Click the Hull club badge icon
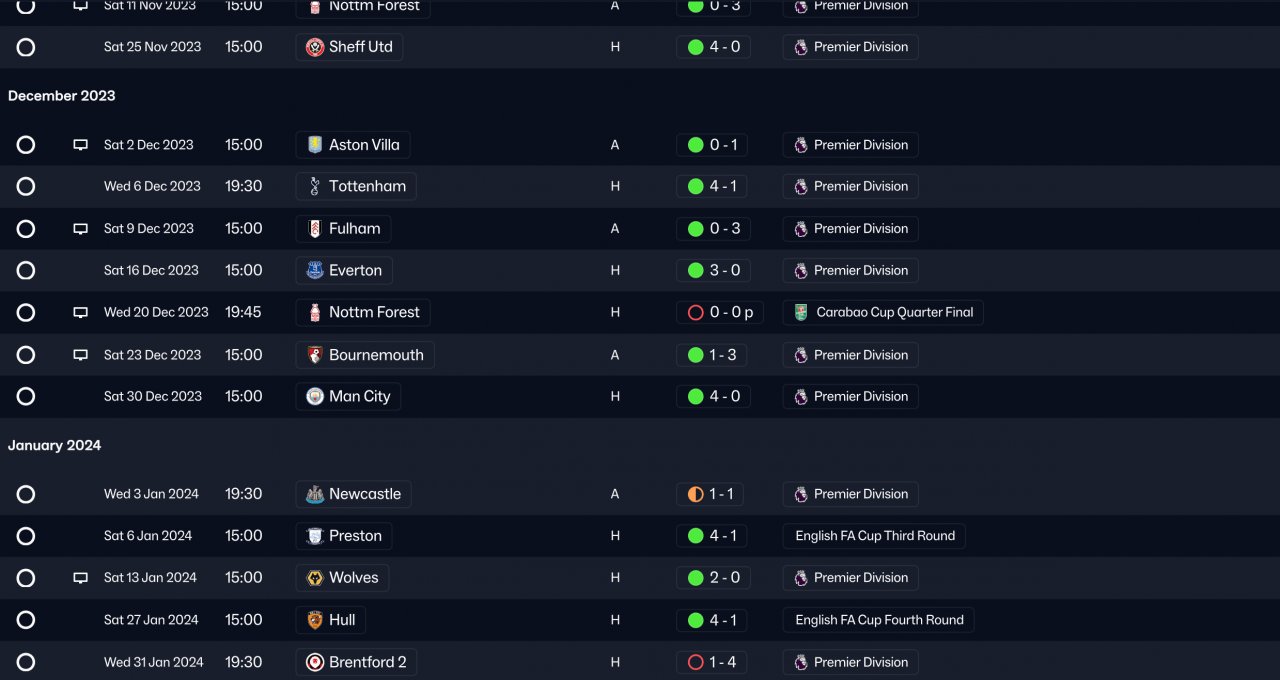 (315, 620)
